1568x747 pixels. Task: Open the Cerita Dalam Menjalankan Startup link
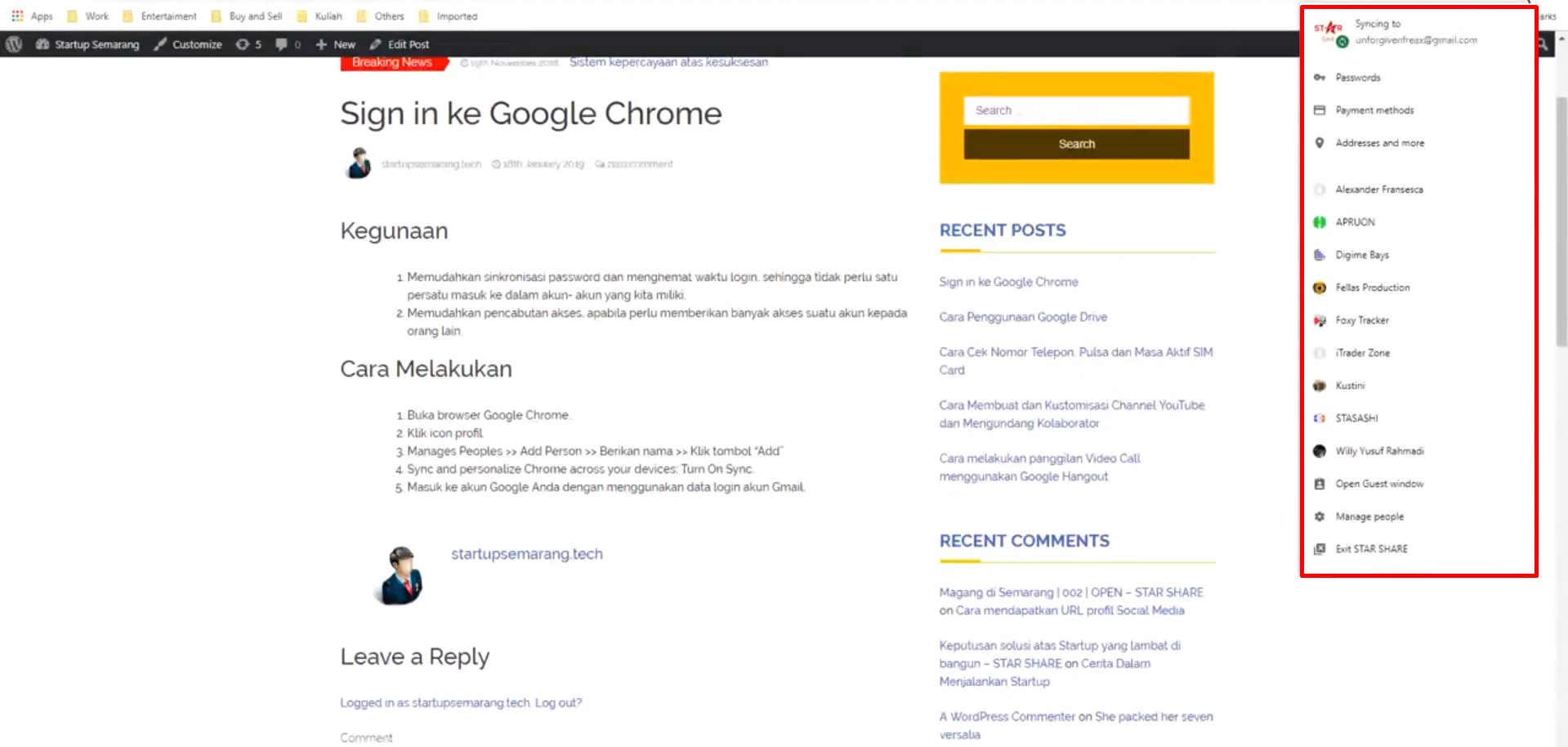[1044, 673]
